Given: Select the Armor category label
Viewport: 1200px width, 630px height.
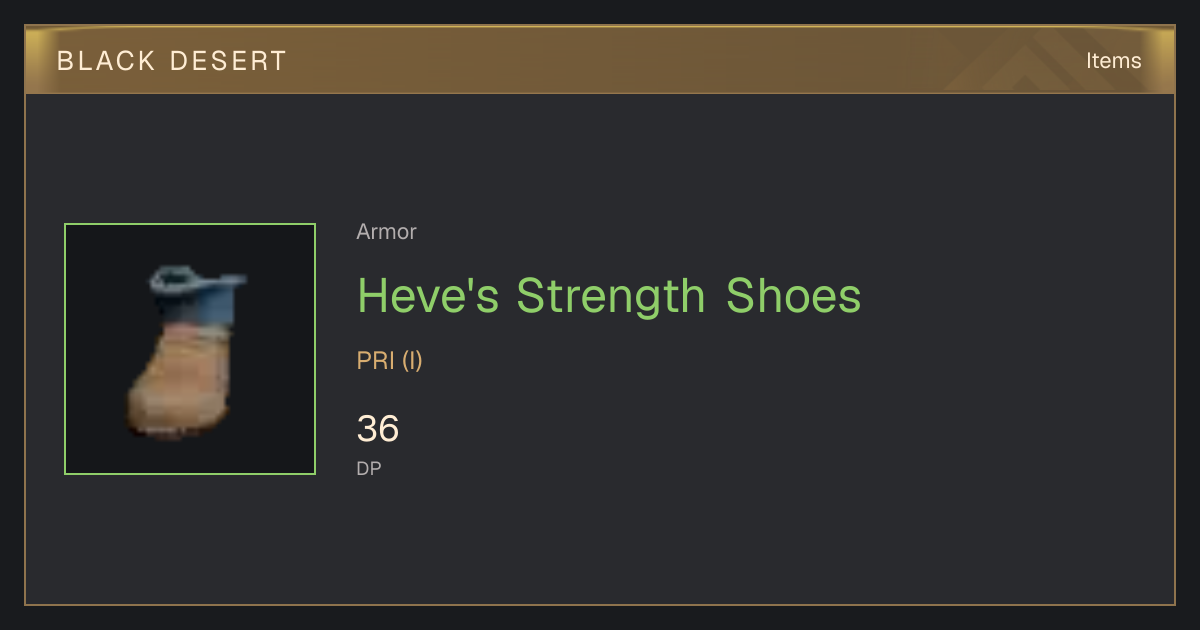Looking at the screenshot, I should pos(386,232).
